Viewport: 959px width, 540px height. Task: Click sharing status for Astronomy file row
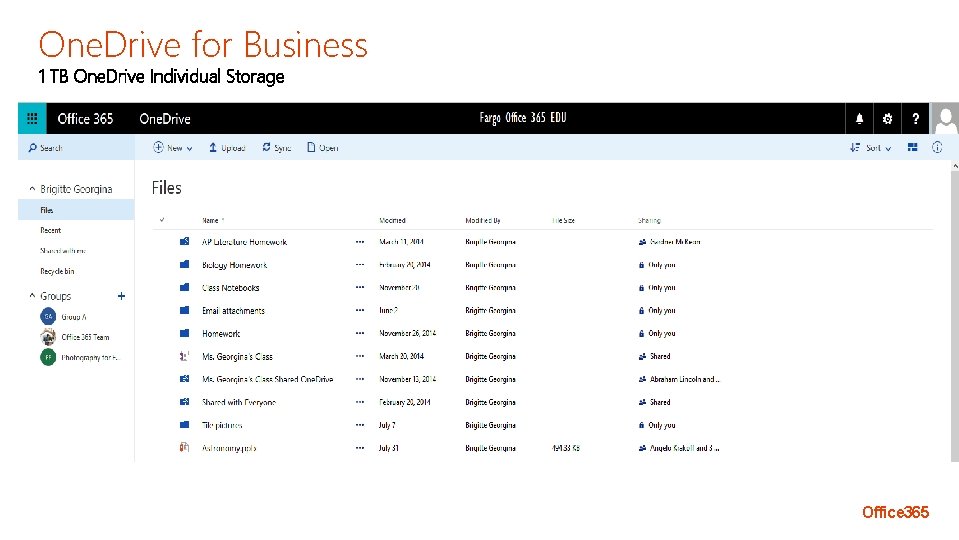[684, 448]
